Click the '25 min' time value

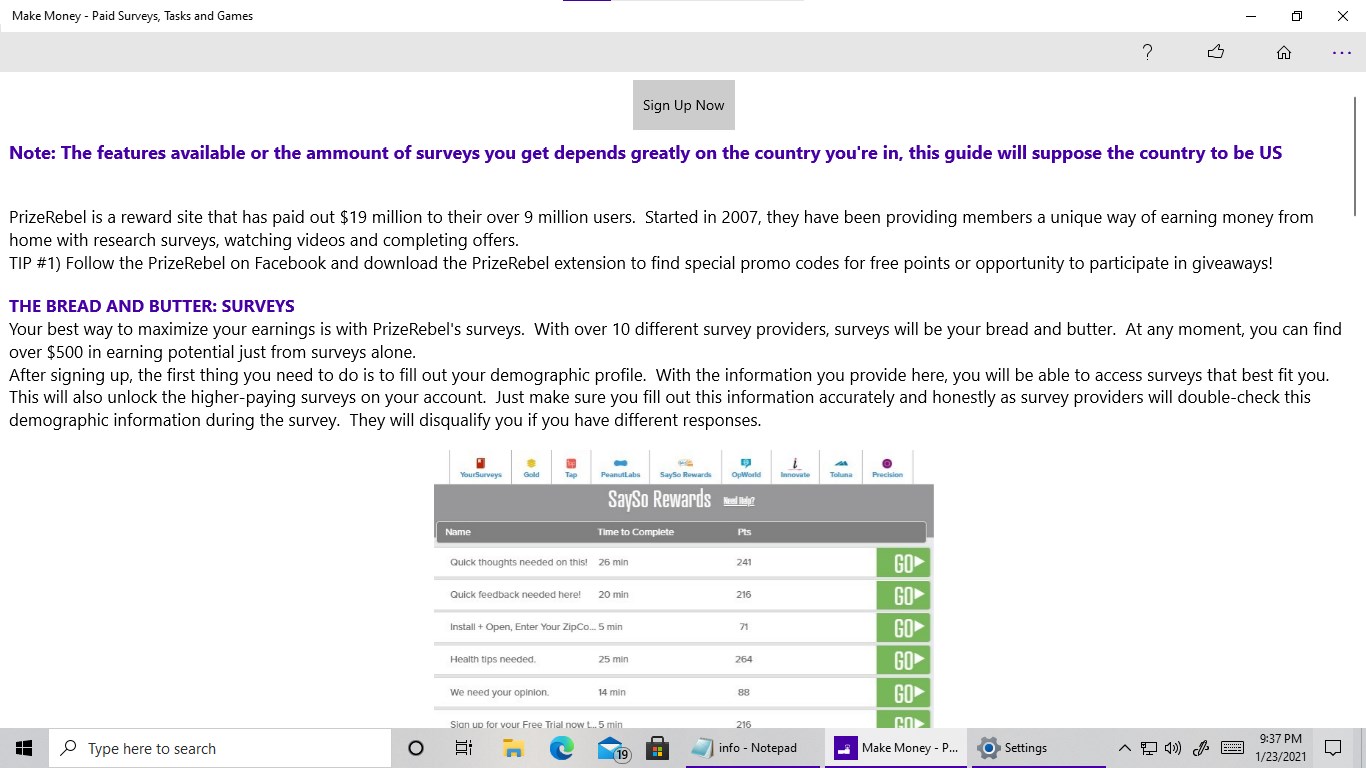coord(613,659)
